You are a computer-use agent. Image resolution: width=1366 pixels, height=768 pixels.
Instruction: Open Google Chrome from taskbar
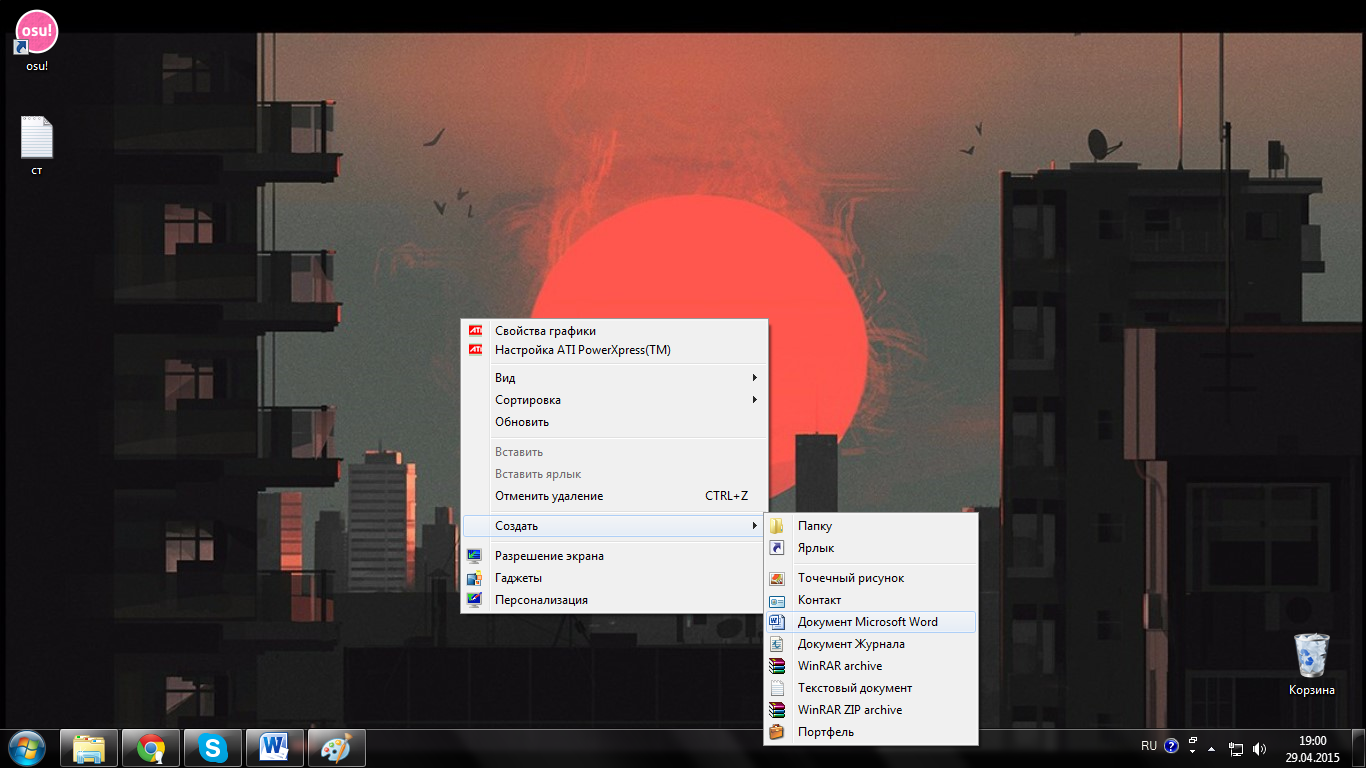click(x=151, y=748)
